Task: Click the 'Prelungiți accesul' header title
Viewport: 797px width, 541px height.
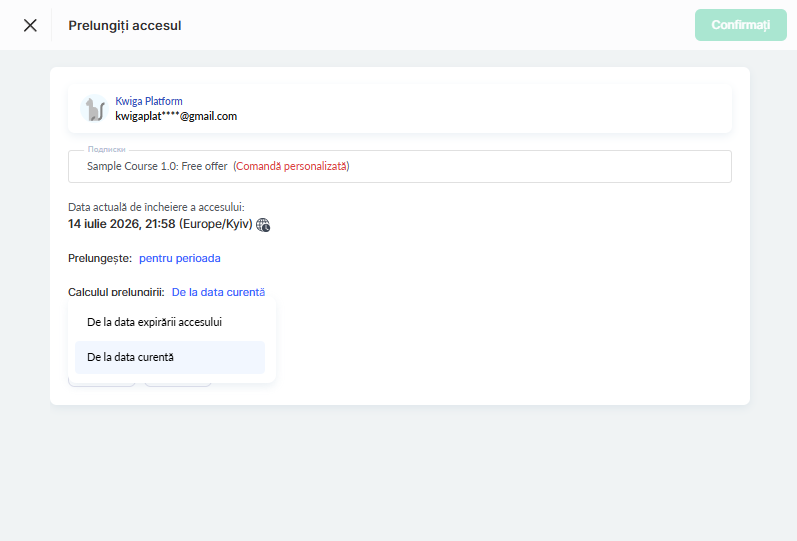Action: click(125, 25)
